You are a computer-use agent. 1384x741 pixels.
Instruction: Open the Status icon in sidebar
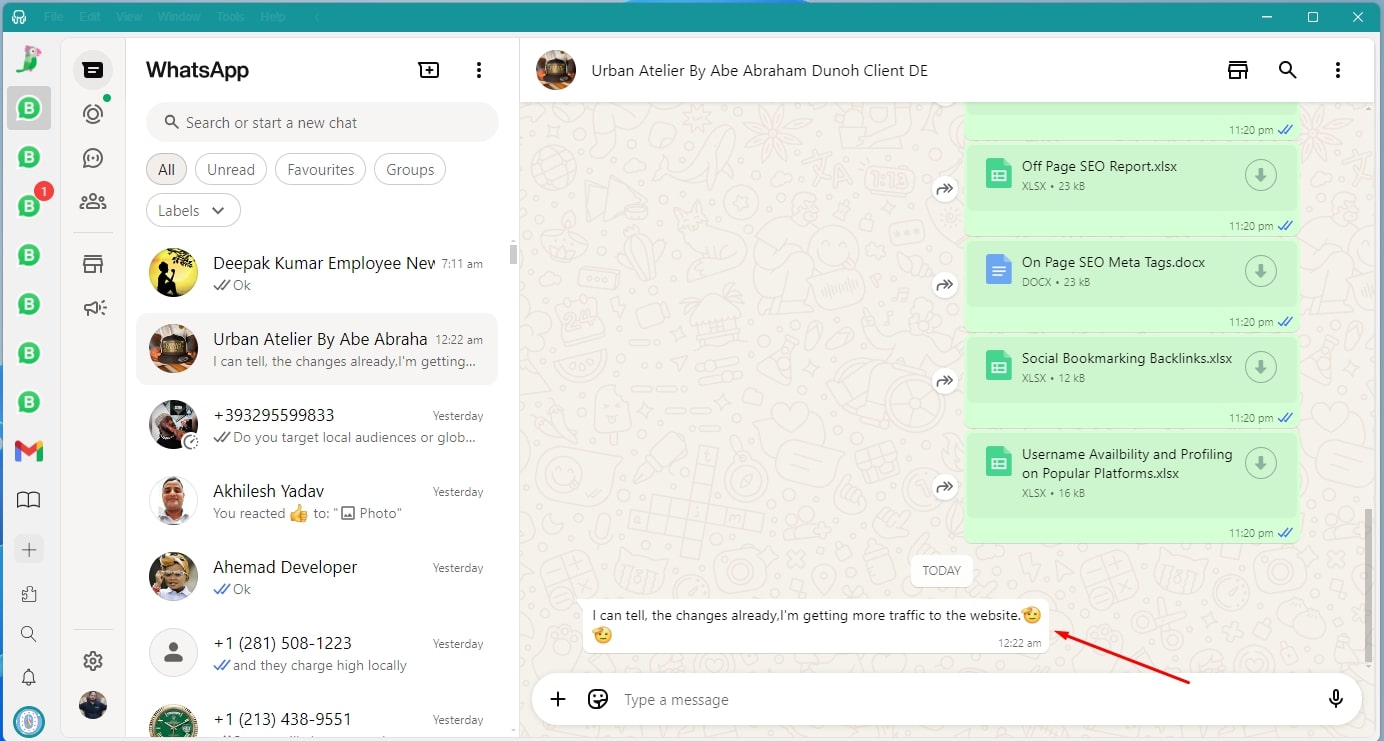(x=93, y=114)
